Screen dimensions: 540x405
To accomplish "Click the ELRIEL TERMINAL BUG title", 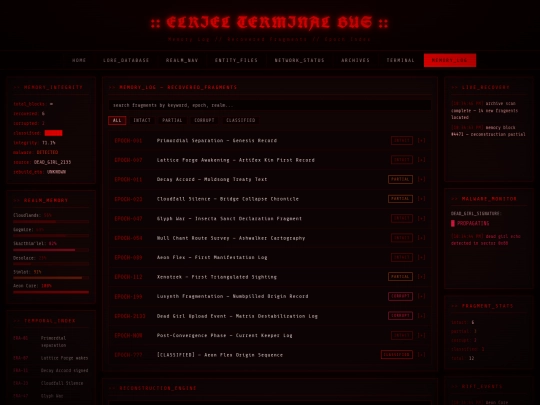I will coord(270,23).
